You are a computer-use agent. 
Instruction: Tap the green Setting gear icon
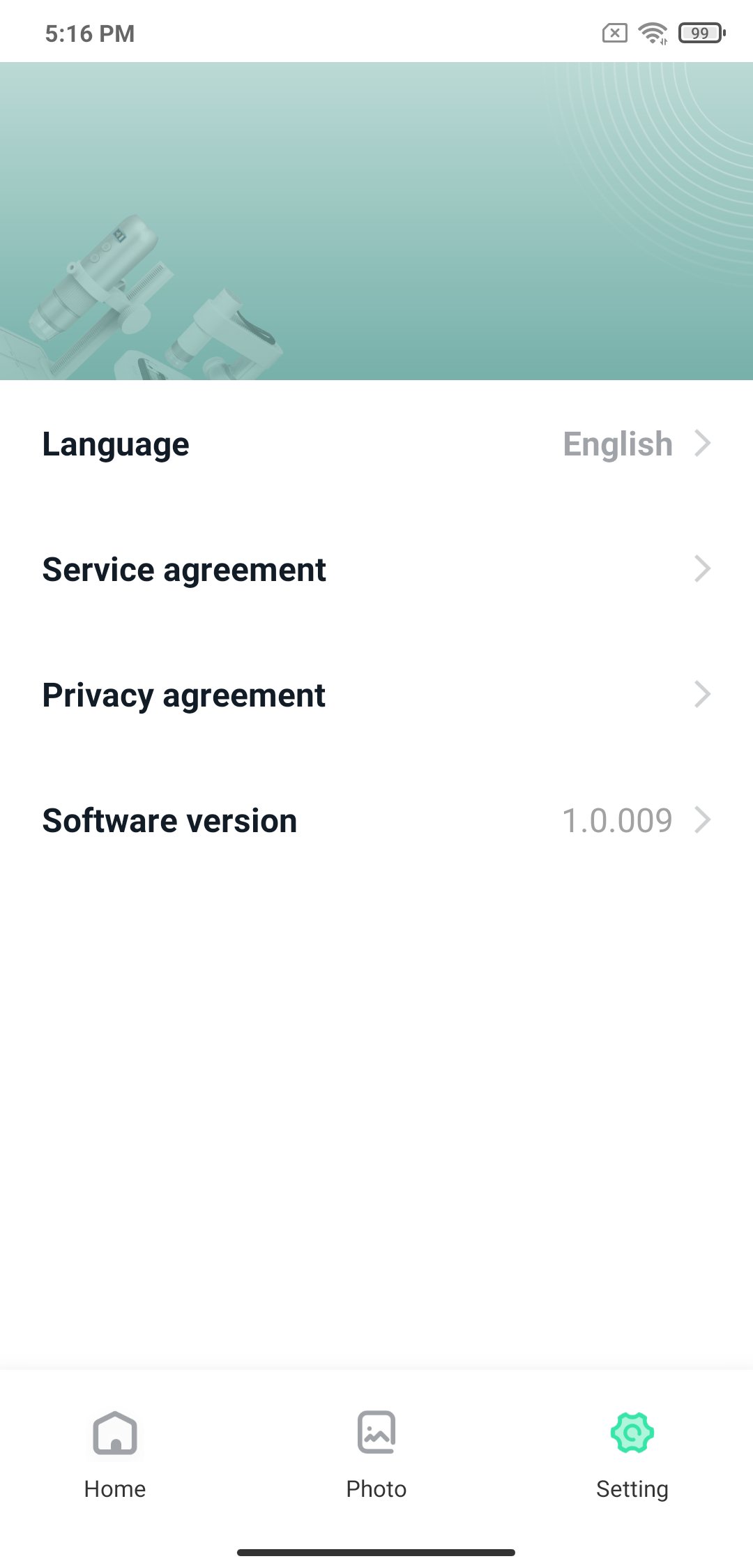tap(632, 1433)
